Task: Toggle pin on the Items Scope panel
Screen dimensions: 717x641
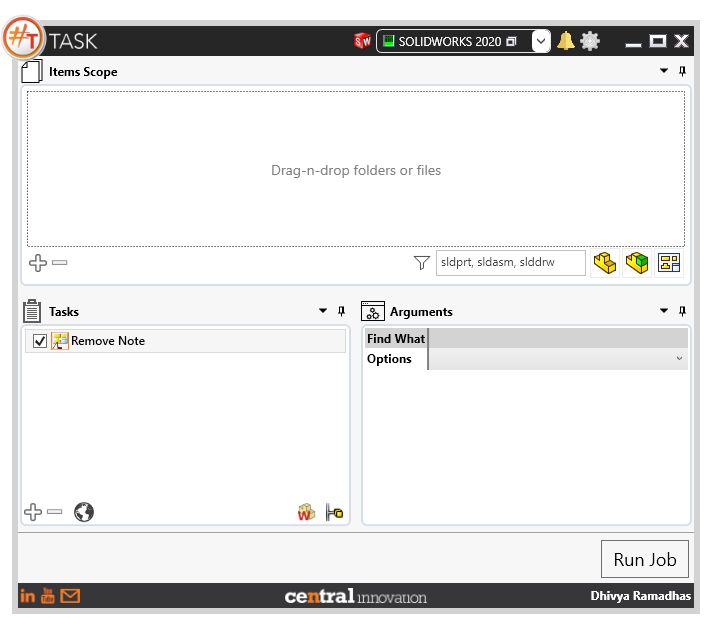Action: 682,71
